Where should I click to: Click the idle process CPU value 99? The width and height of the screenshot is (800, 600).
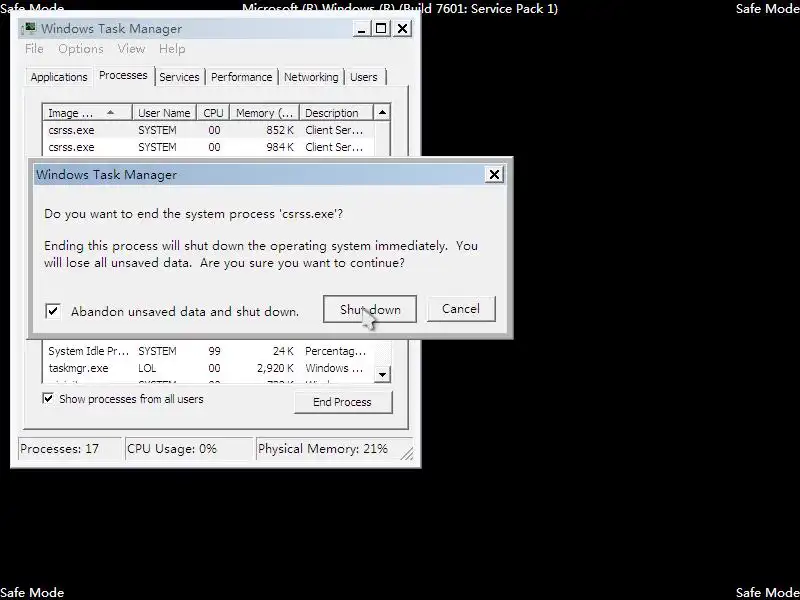tap(214, 351)
